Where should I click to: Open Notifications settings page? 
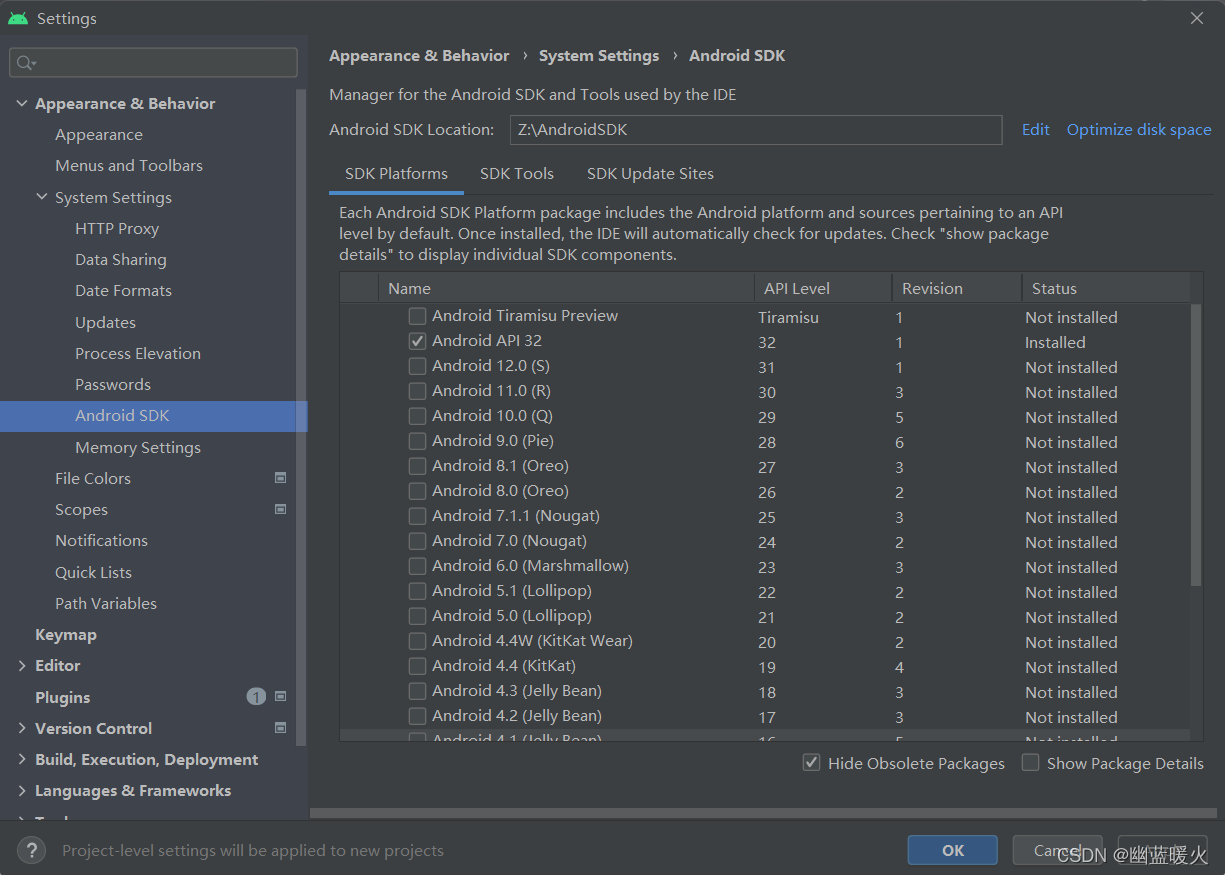101,540
